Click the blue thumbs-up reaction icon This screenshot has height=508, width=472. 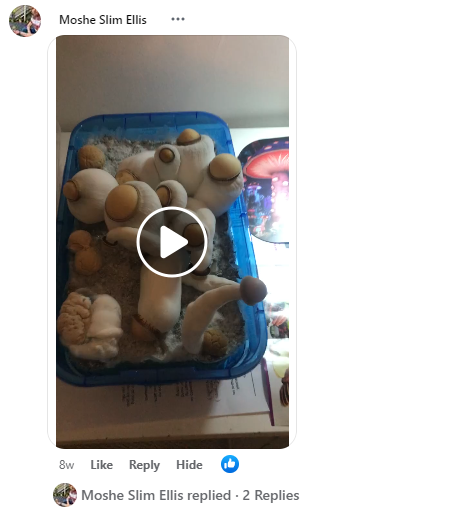(x=230, y=464)
